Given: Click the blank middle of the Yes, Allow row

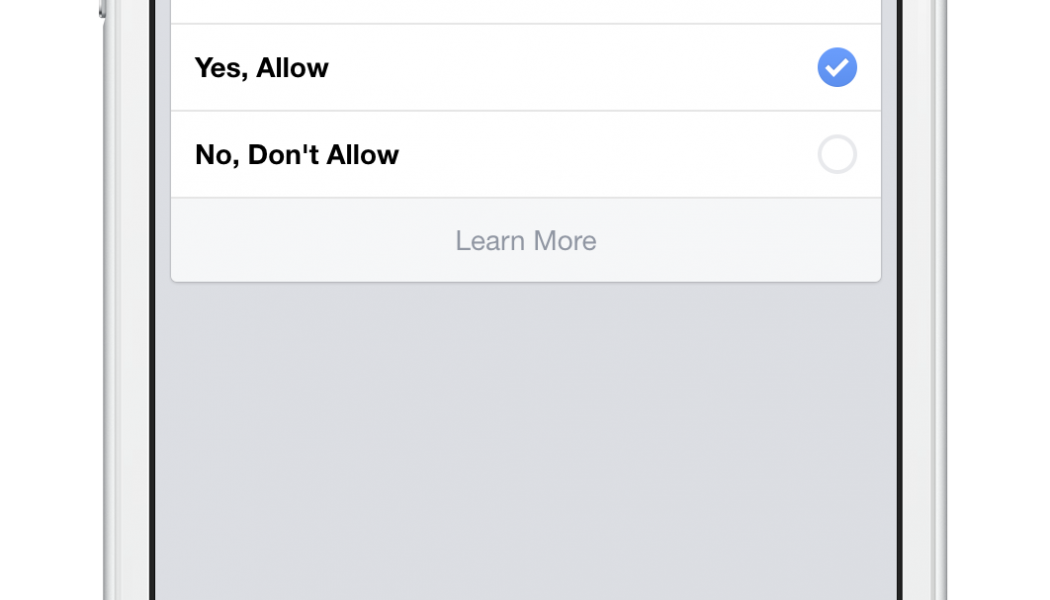Looking at the screenshot, I should 569,68.
